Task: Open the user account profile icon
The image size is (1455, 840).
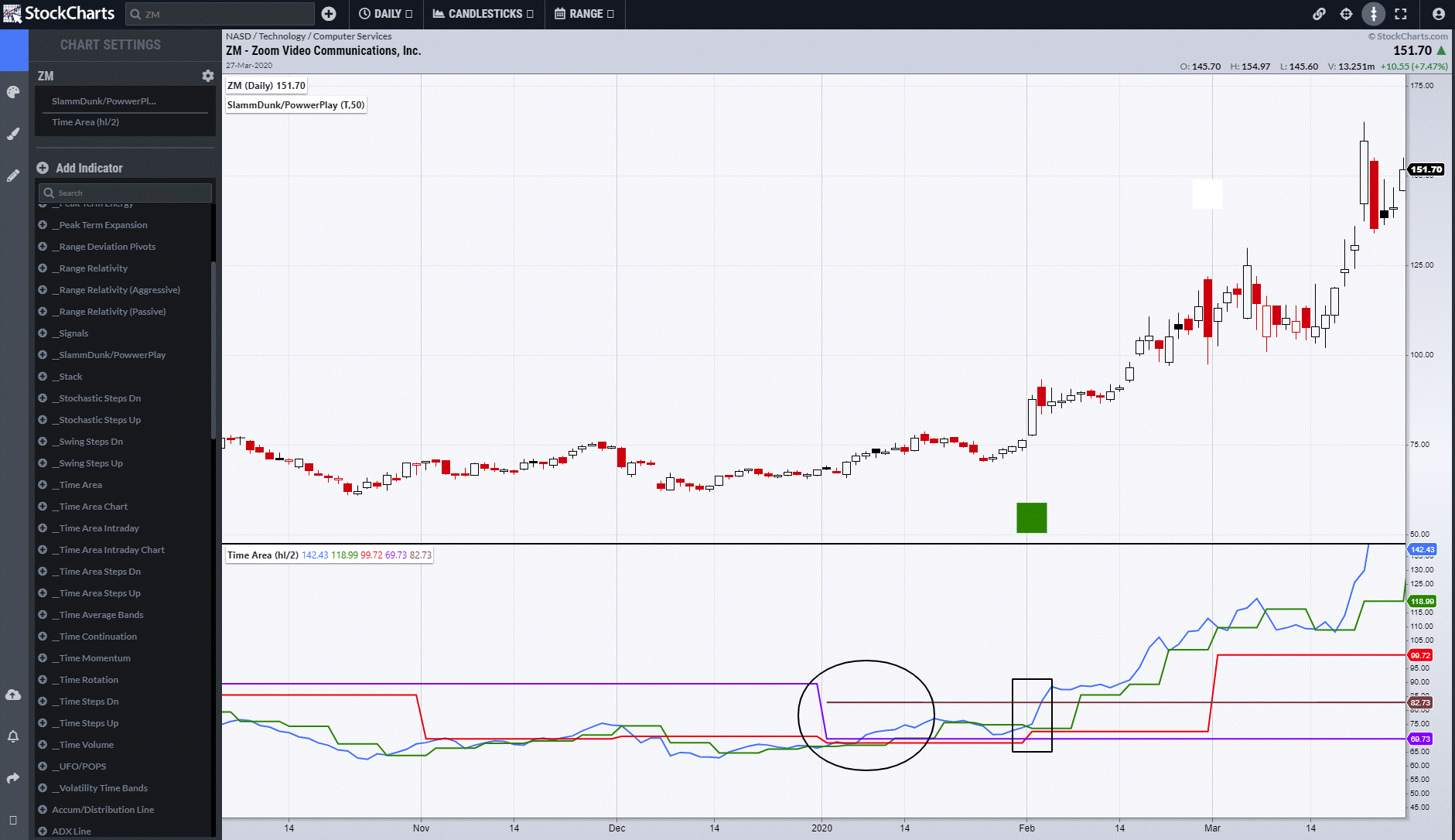Action: [x=1438, y=14]
